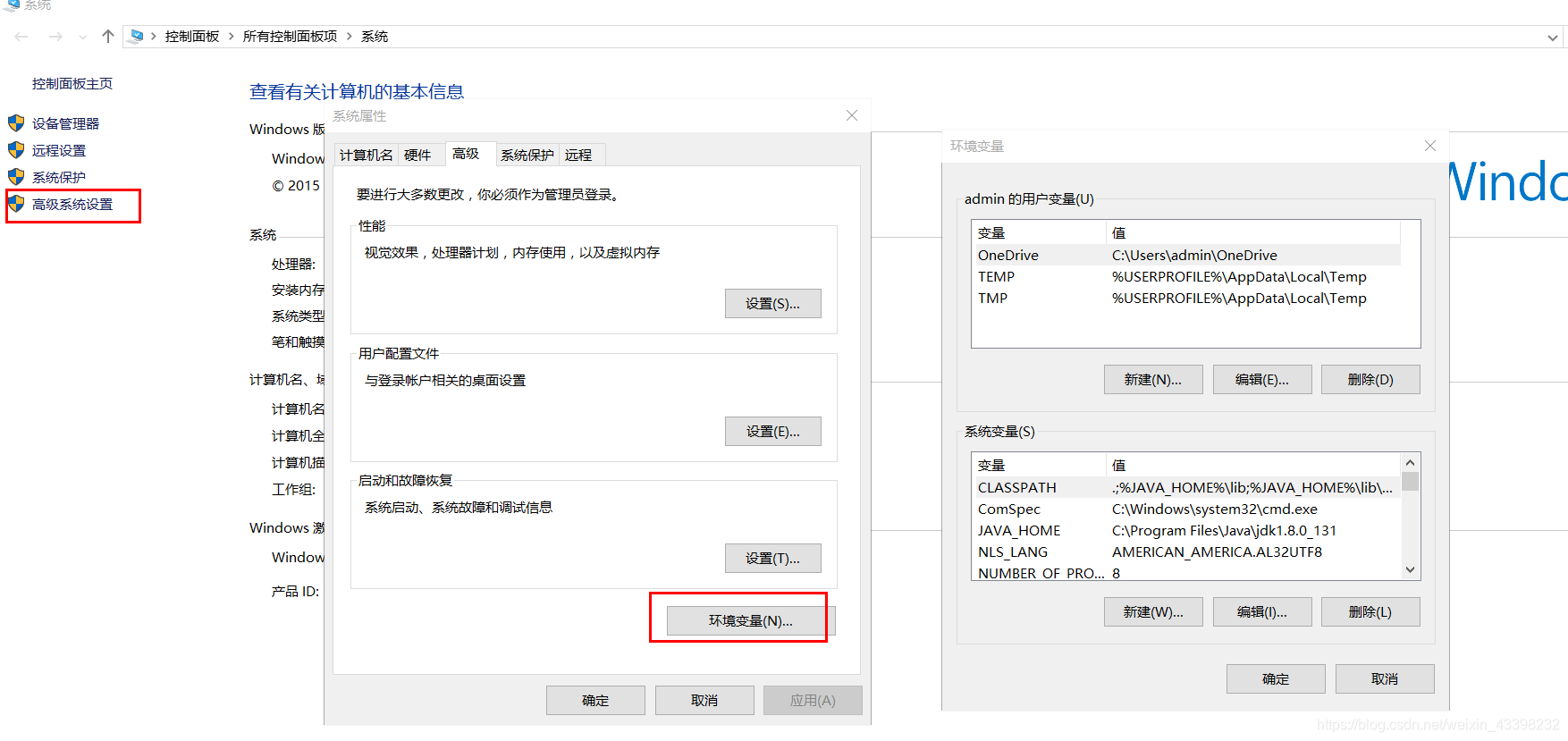This screenshot has height=741, width=1568.
Task: Click the C:\Users\admin\OneDrive value cell
Action: point(1194,256)
